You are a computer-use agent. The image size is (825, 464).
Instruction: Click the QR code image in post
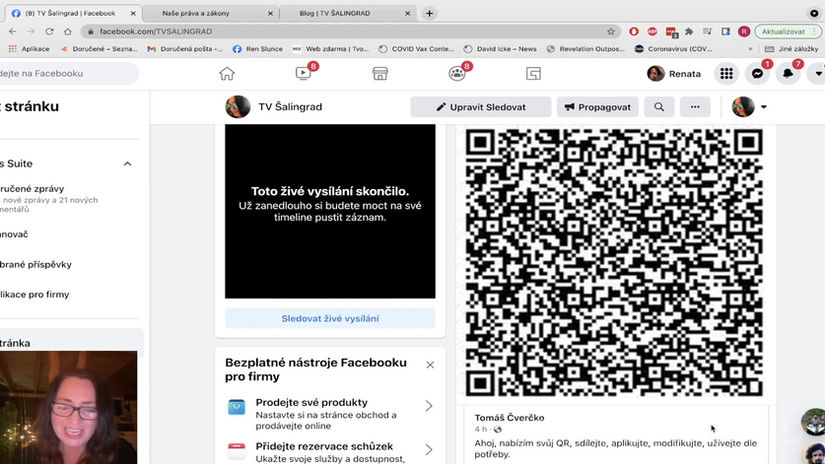pyautogui.click(x=614, y=262)
